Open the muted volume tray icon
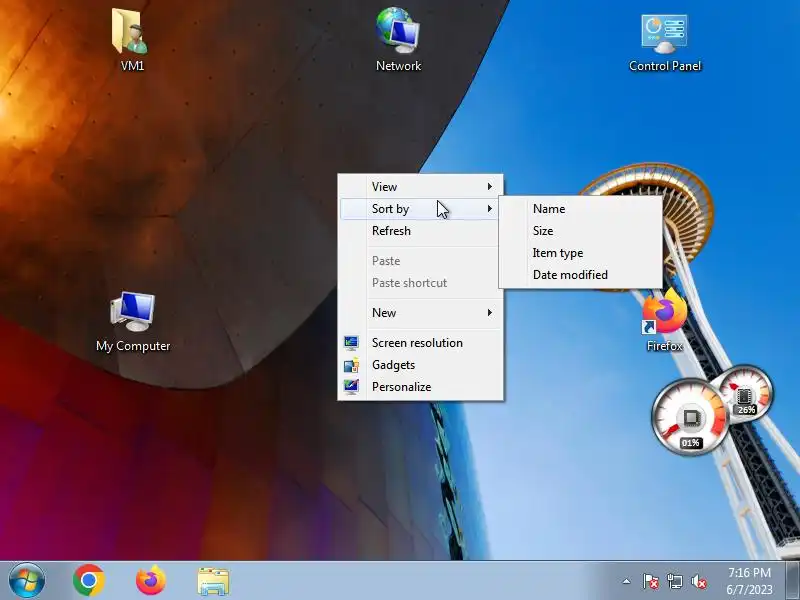The image size is (800, 600). (x=698, y=581)
